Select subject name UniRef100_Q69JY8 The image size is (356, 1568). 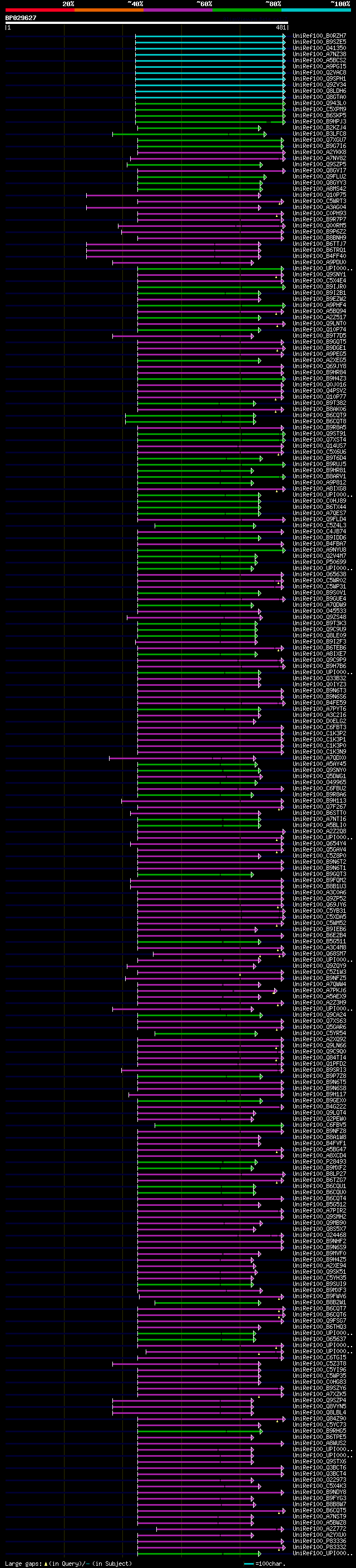[319, 366]
